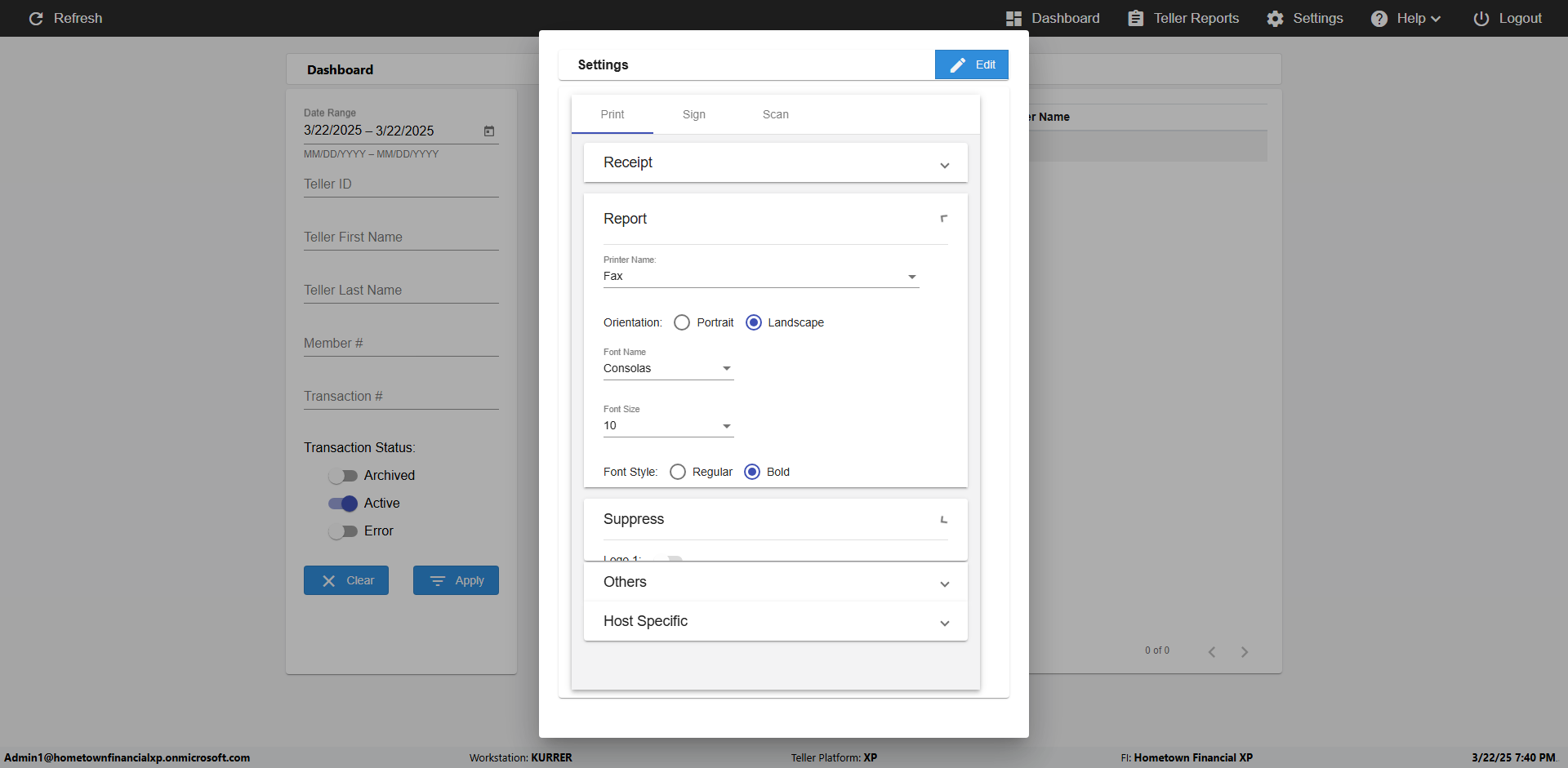Click the Refresh icon in top bar
1568x768 pixels.
pyautogui.click(x=36, y=18)
